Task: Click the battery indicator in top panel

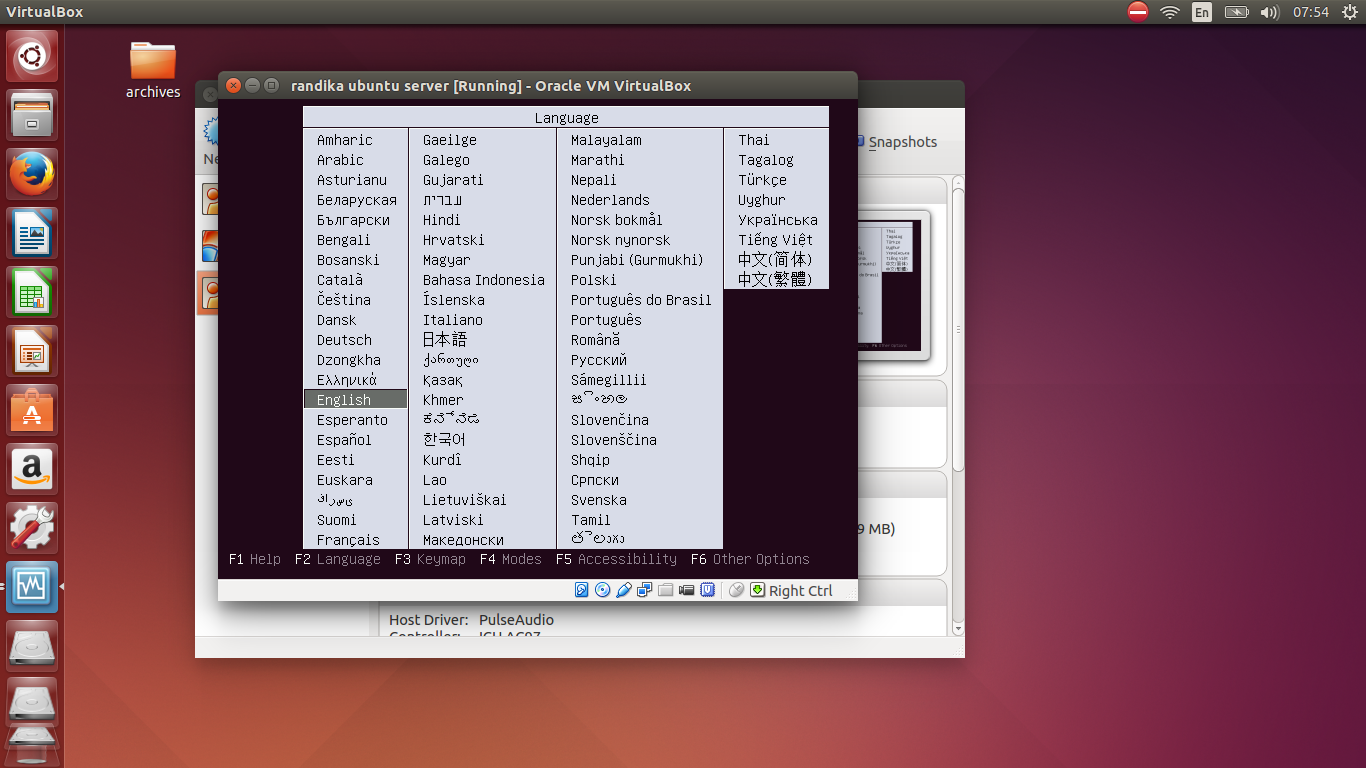Action: pyautogui.click(x=1237, y=12)
